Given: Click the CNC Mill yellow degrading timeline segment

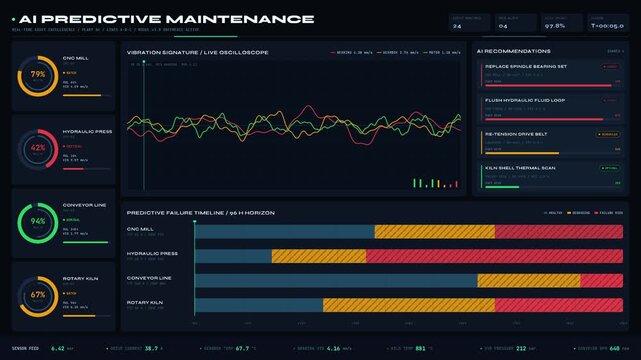Looking at the screenshot, I should [x=435, y=232].
